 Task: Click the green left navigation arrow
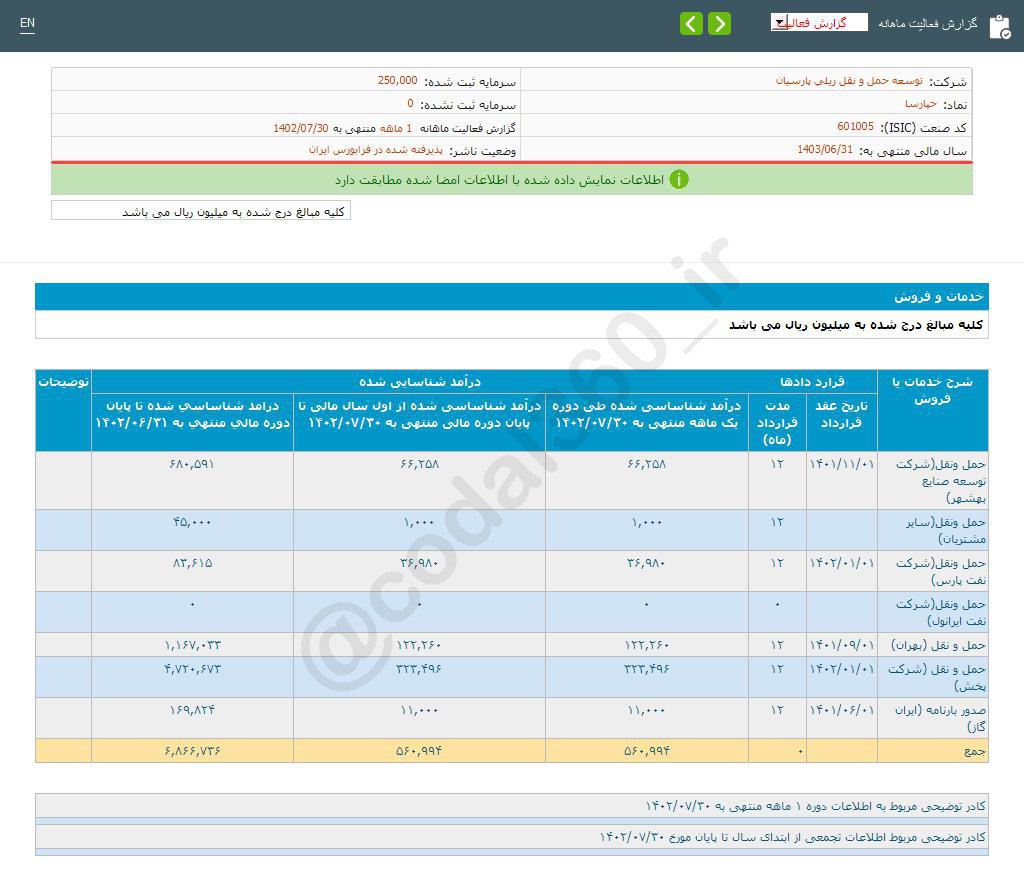click(691, 23)
